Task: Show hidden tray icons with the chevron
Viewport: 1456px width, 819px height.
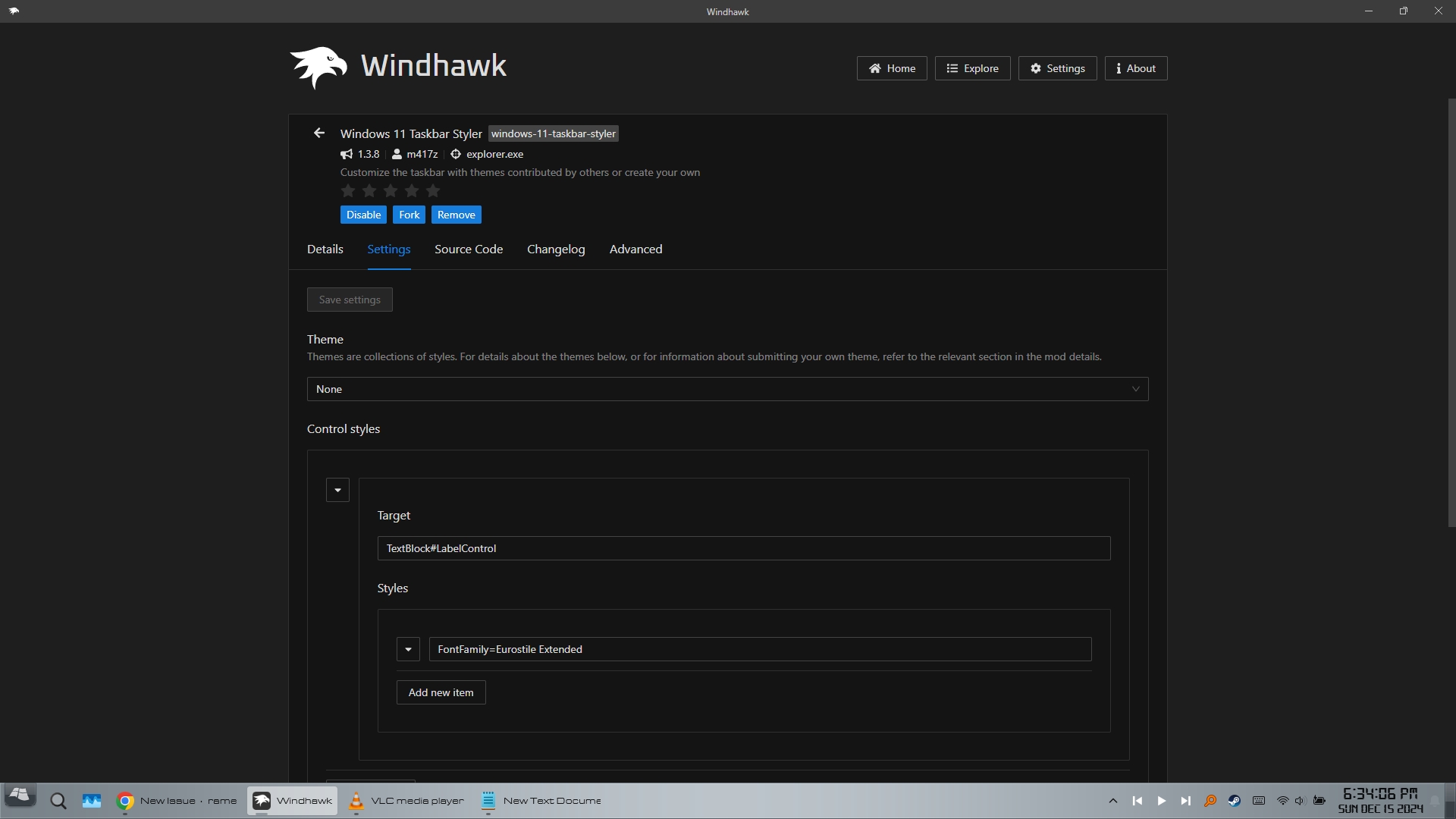Action: click(x=1112, y=801)
